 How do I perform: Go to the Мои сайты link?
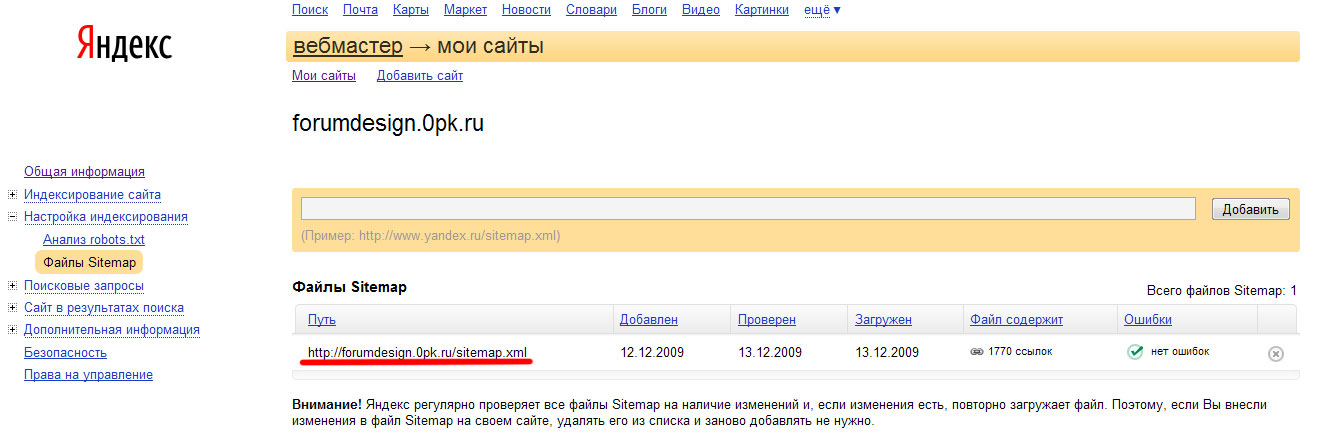coord(324,76)
